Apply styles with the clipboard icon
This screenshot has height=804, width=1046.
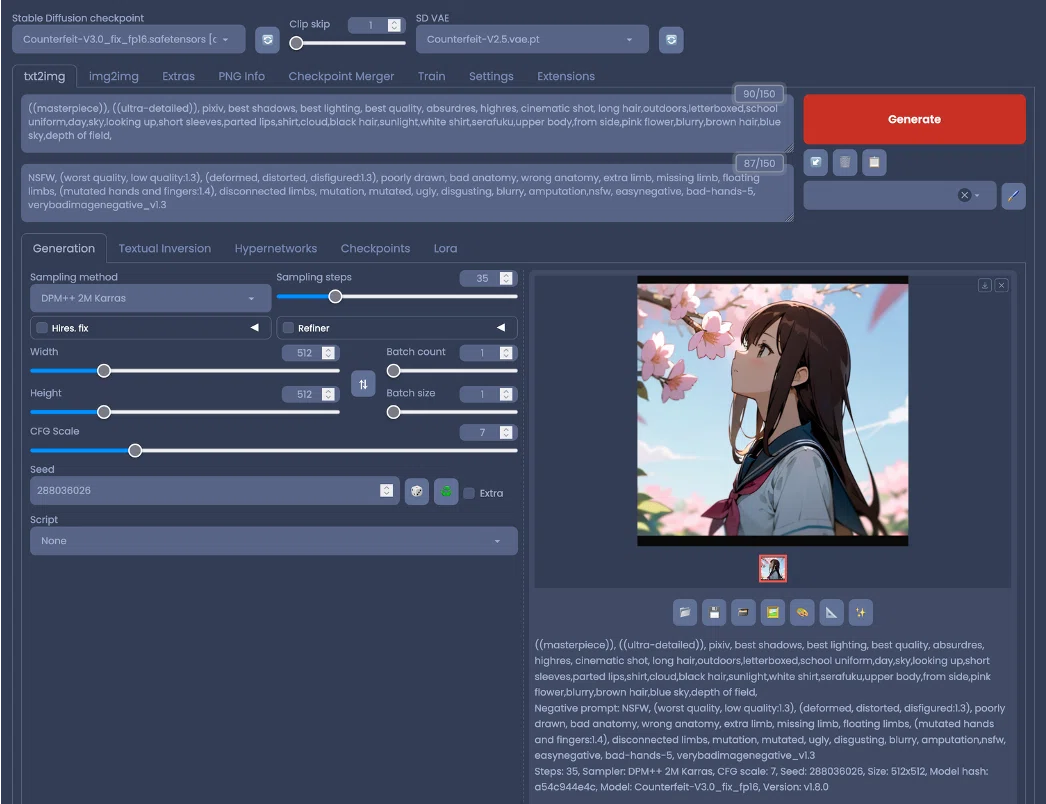pos(874,162)
